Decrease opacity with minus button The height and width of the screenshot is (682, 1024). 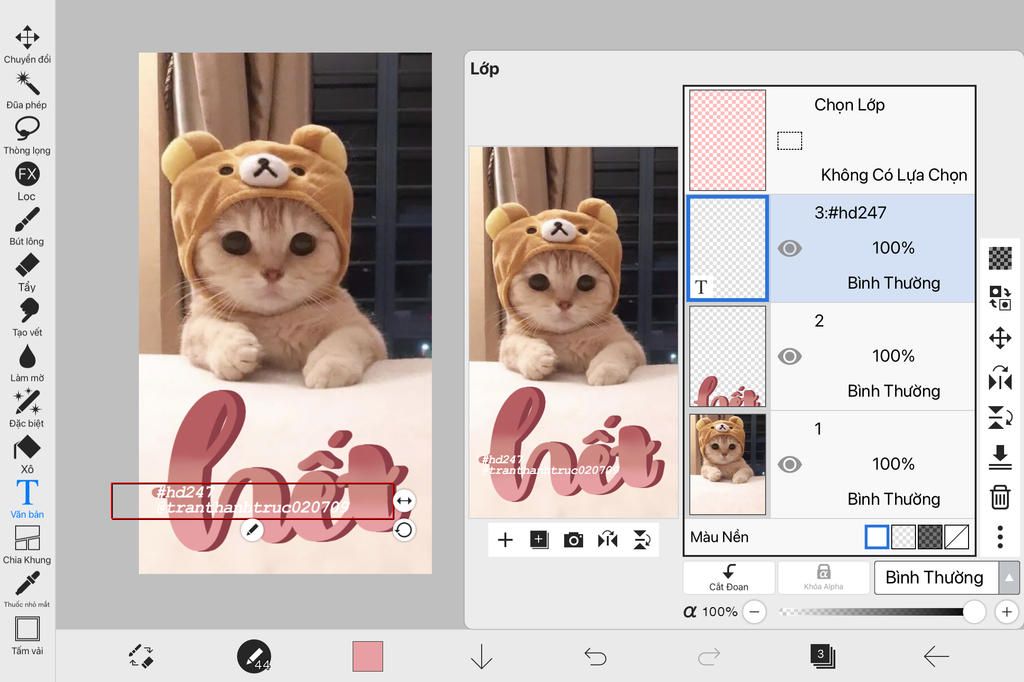pos(754,611)
